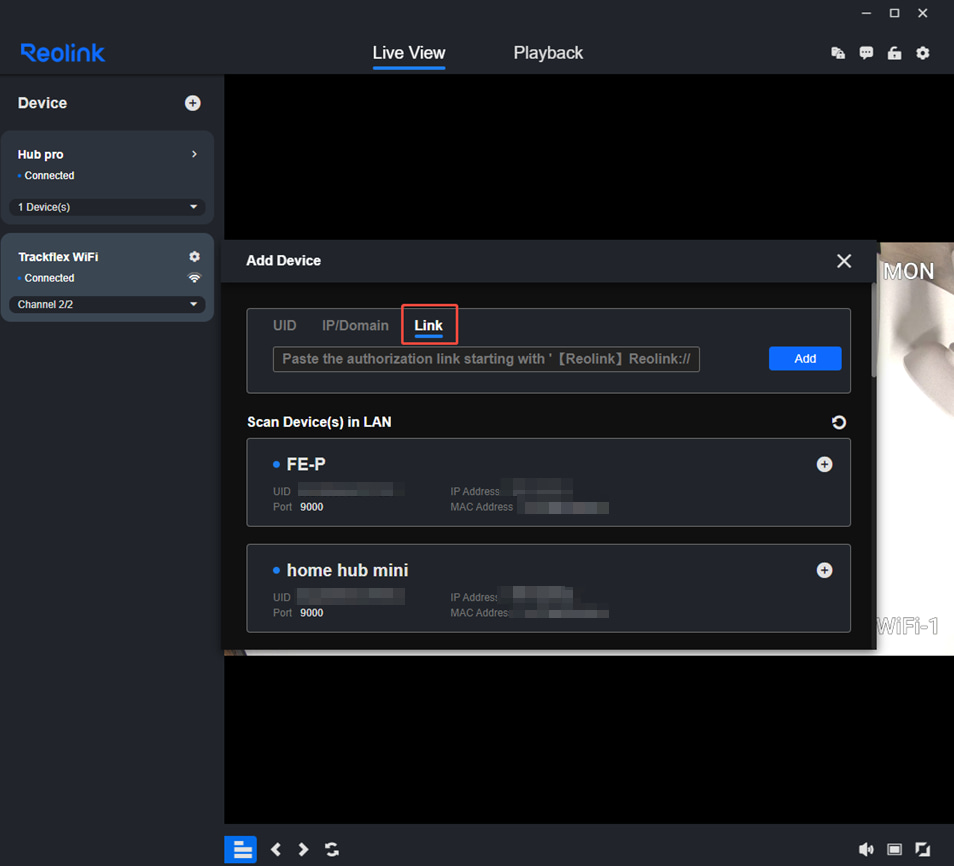Viewport: 954px width, 866px height.
Task: Refresh the LAN device scan
Action: pyautogui.click(x=838, y=422)
